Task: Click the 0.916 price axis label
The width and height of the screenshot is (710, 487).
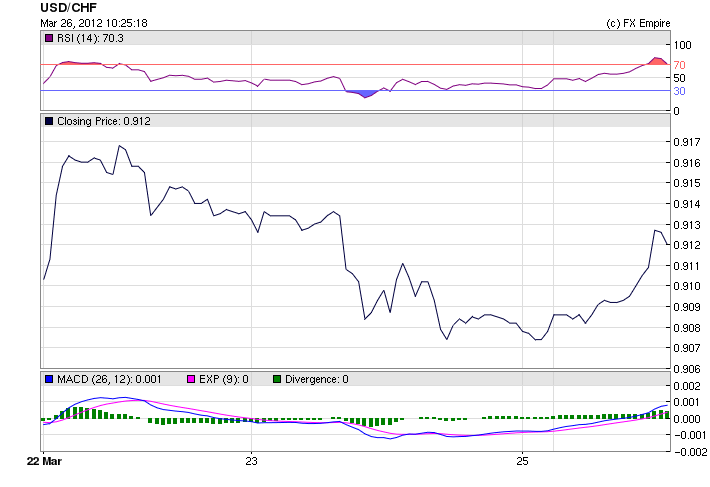Action: click(x=687, y=163)
